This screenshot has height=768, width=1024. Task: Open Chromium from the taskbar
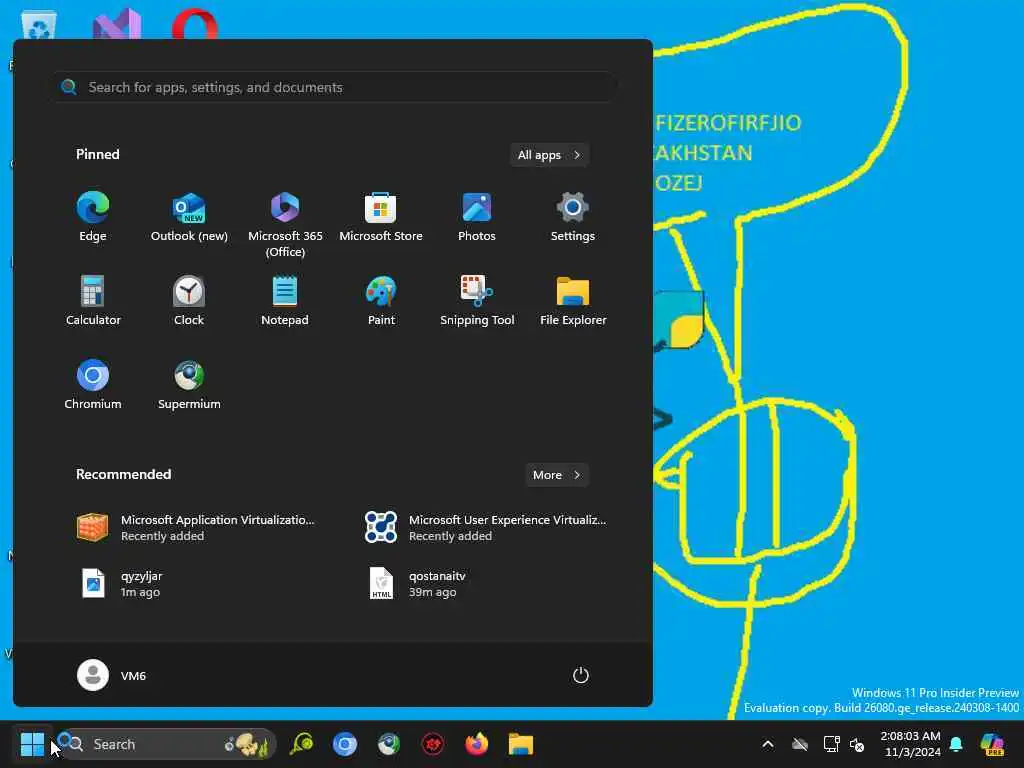[x=345, y=744]
